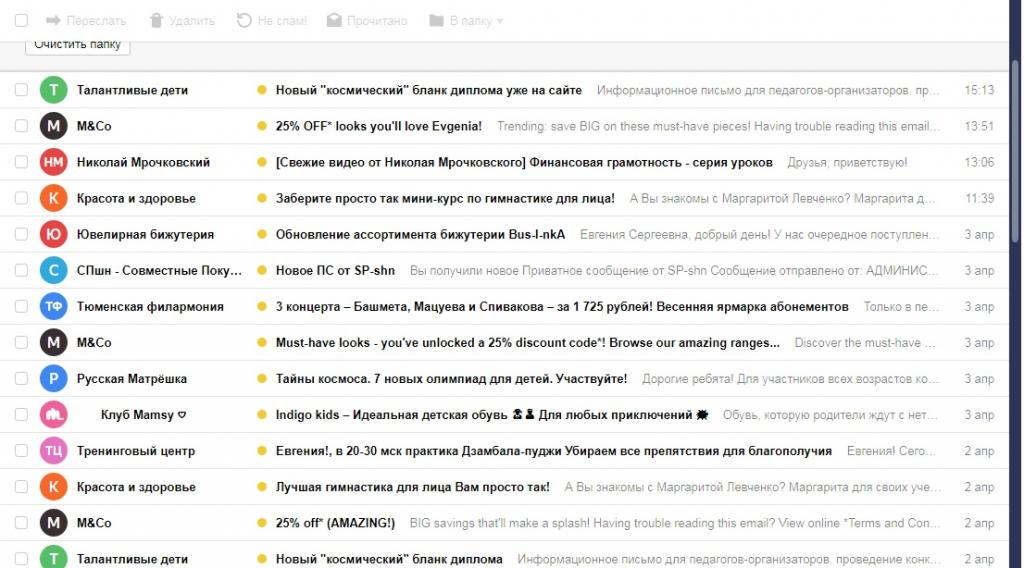Click the vertical scrollbar on the right
This screenshot has width=1024, height=568.
tap(1016, 150)
